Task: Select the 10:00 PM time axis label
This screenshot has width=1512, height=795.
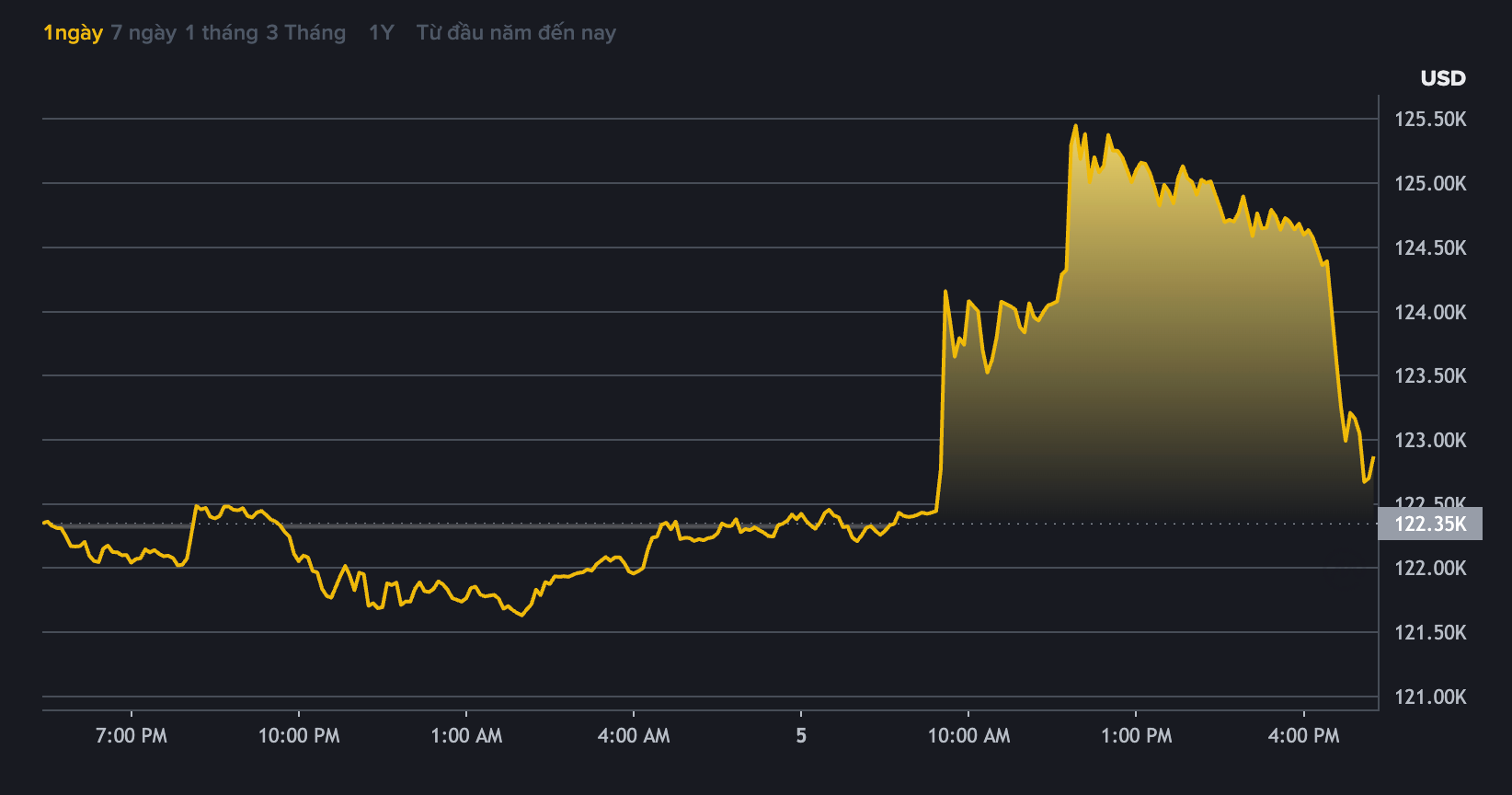Action: [x=299, y=735]
